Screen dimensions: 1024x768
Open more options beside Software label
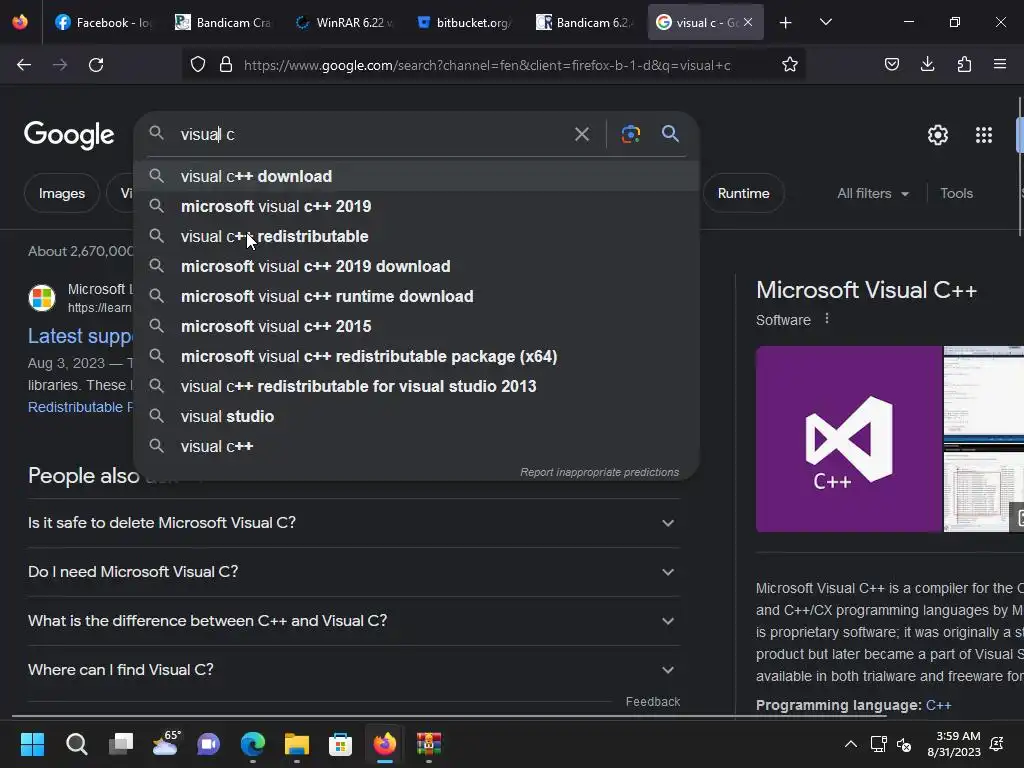tap(827, 319)
